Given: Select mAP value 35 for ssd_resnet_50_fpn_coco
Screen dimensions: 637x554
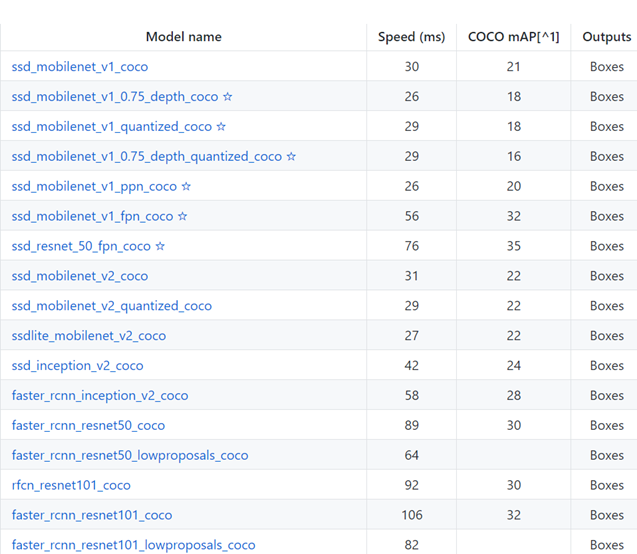Looking at the screenshot, I should click(514, 246).
